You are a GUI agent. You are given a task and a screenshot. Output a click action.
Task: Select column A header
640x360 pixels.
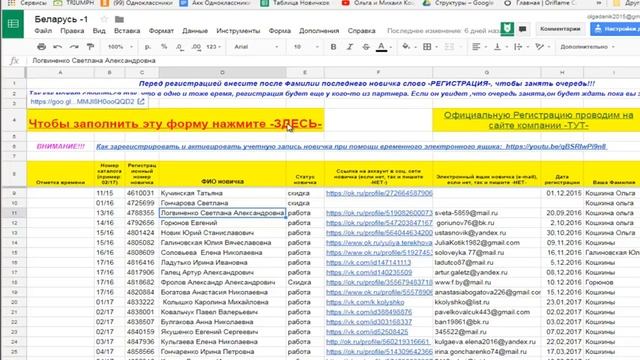click(60, 72)
